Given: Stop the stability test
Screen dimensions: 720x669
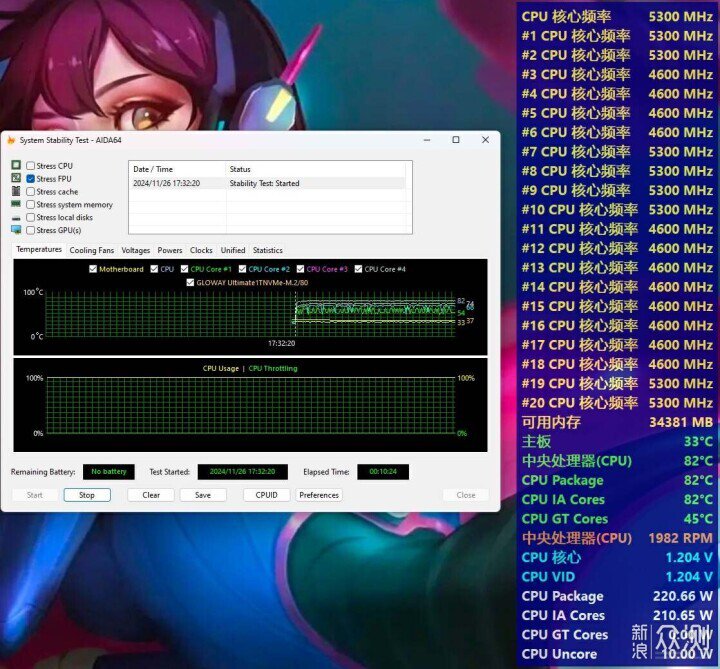Looking at the screenshot, I should [x=87, y=495].
